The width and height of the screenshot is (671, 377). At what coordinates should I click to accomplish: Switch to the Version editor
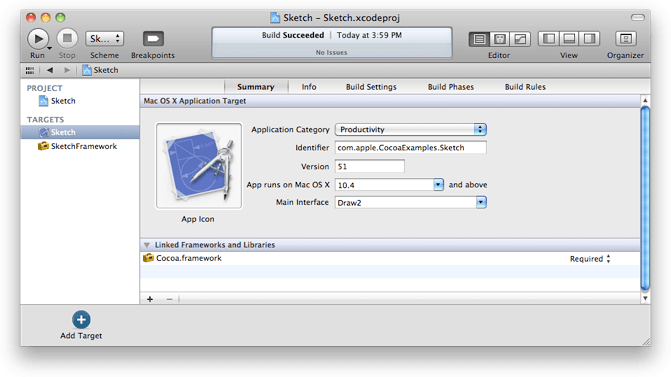tap(520, 39)
